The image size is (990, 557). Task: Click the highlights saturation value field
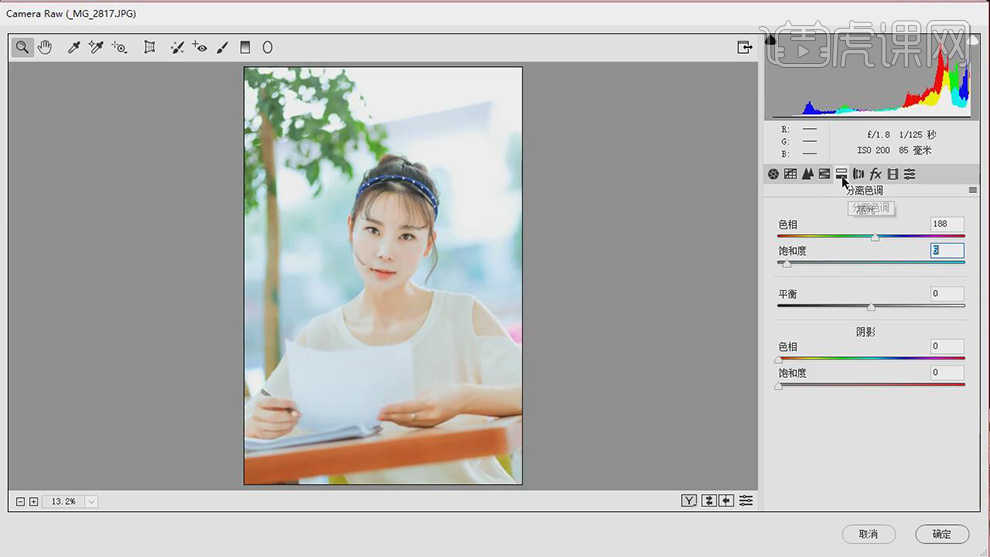click(x=947, y=250)
